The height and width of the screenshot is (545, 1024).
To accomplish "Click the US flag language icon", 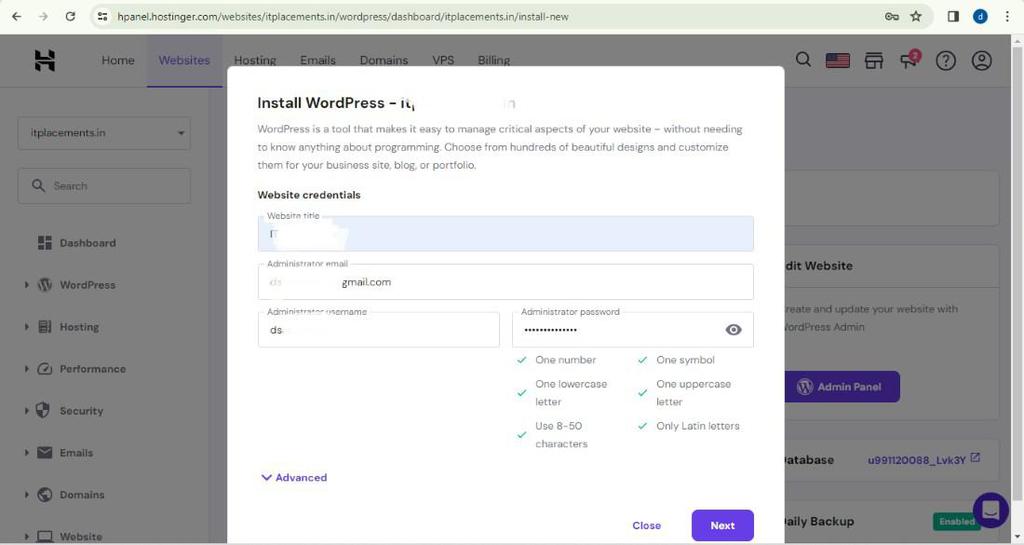I will click(837, 61).
